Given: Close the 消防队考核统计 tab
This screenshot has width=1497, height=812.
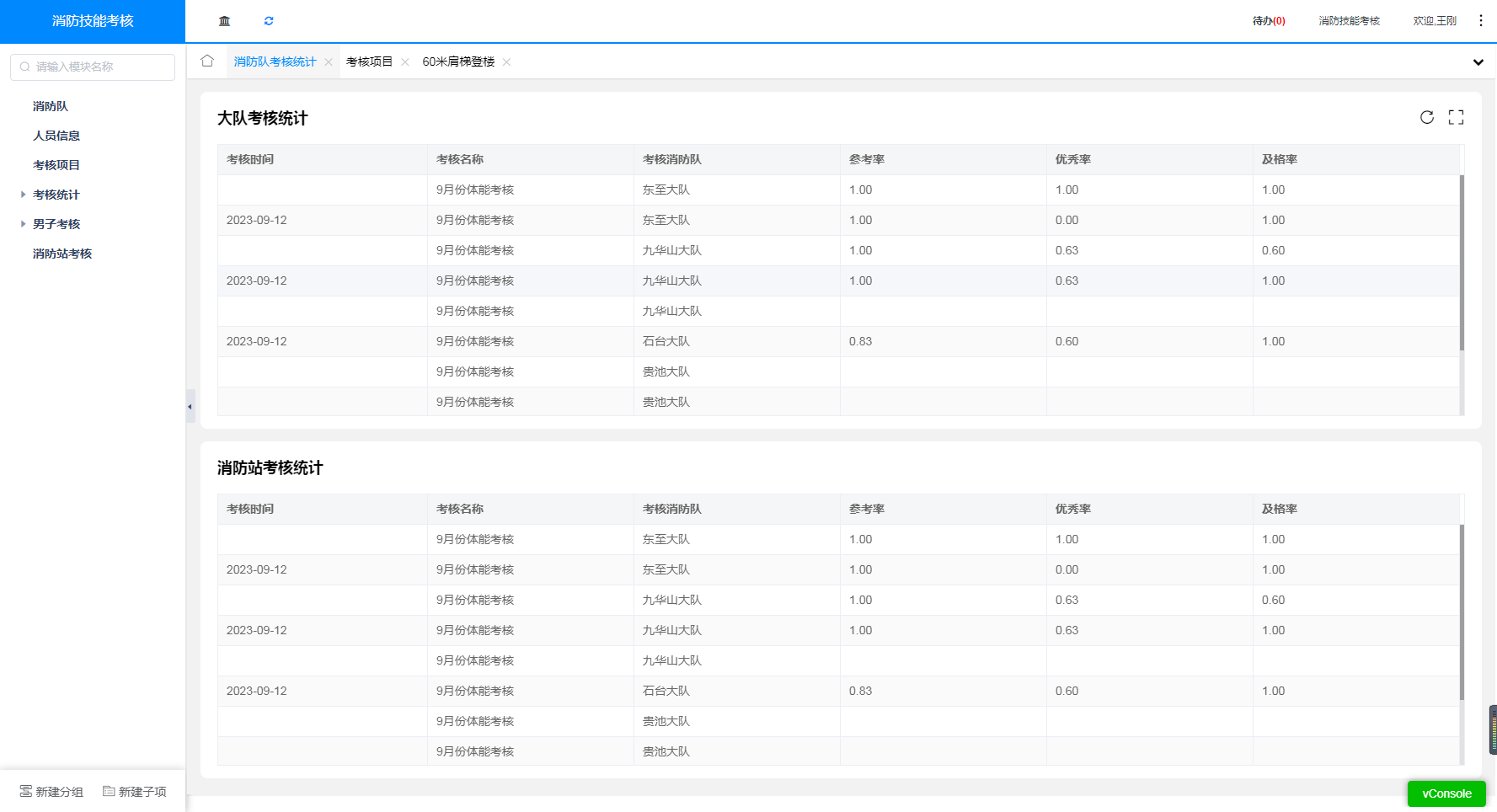Looking at the screenshot, I should tap(329, 62).
